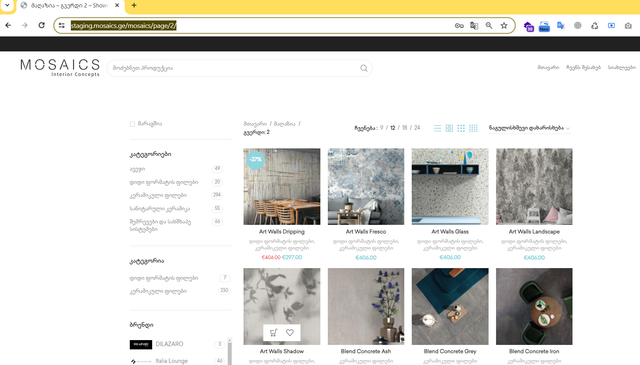Click search magnifier in site search
640x365 pixels.
(x=364, y=68)
